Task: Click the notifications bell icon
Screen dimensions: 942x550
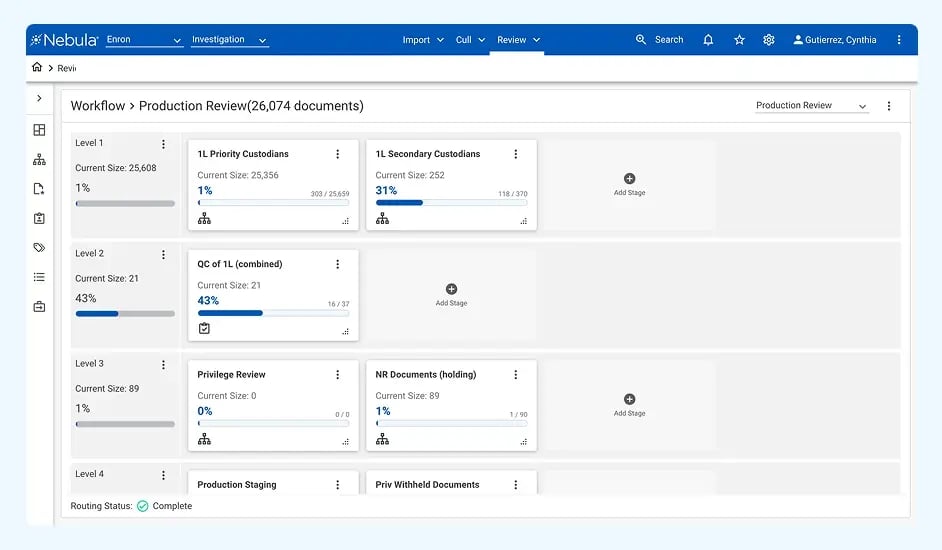Action: 708,40
